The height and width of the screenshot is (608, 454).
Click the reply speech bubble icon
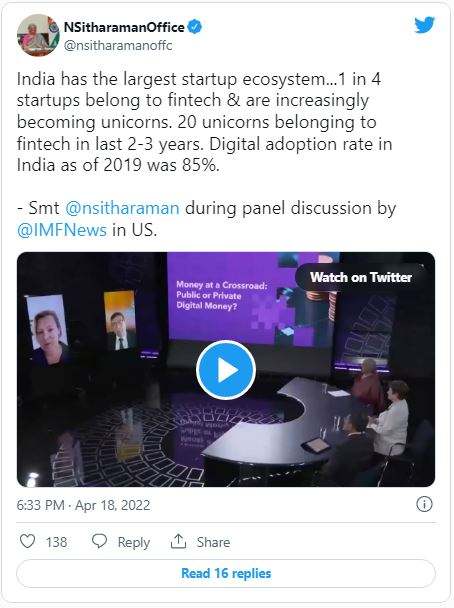point(99,541)
